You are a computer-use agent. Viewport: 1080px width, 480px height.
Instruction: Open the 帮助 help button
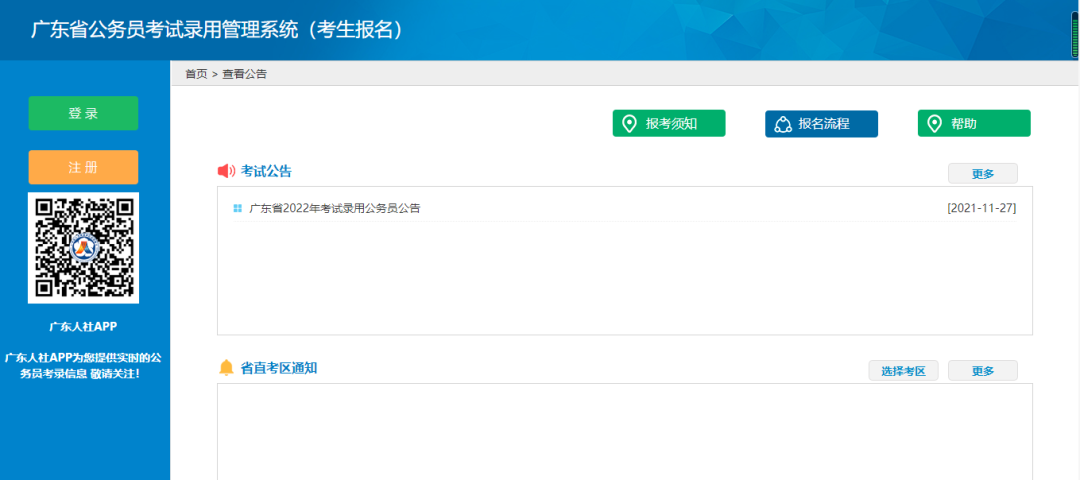[974, 124]
